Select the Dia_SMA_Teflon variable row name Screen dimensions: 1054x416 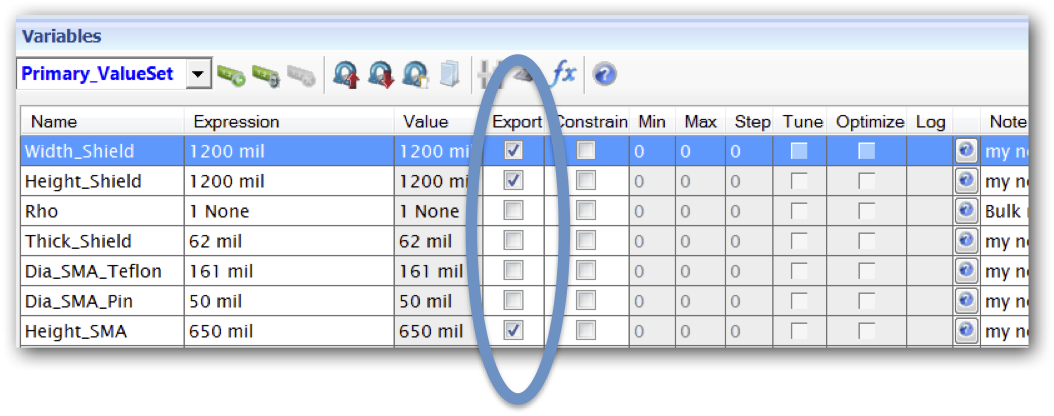[x=93, y=271]
